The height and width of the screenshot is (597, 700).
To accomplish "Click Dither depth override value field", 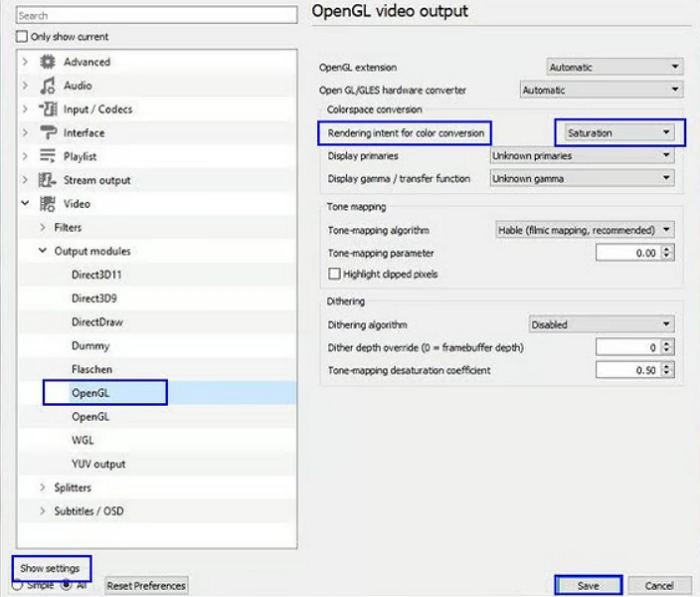I will [x=627, y=347].
